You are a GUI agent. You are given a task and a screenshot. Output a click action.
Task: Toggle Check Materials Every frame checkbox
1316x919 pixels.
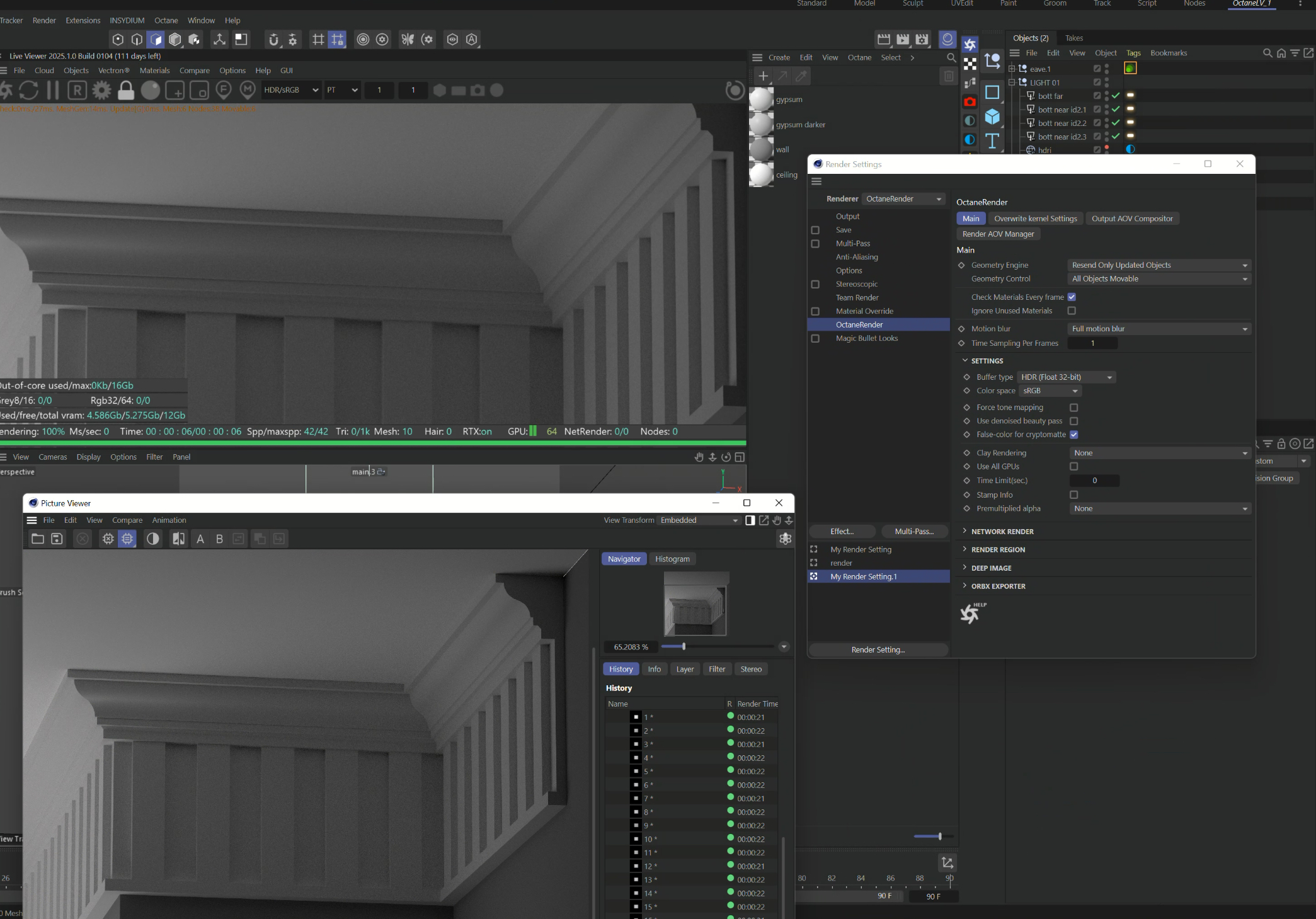(1072, 297)
